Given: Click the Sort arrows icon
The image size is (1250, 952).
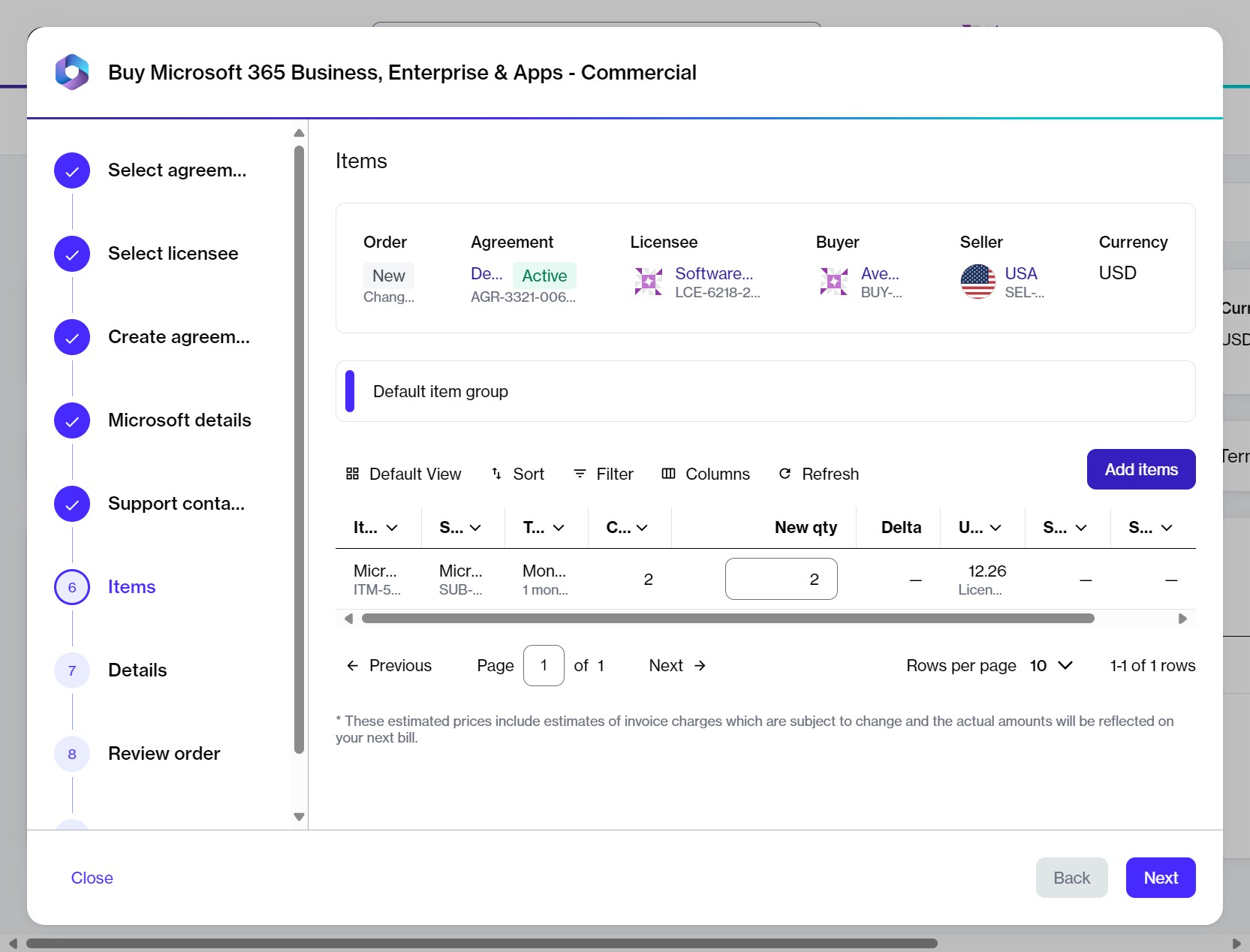Looking at the screenshot, I should pyautogui.click(x=496, y=474).
